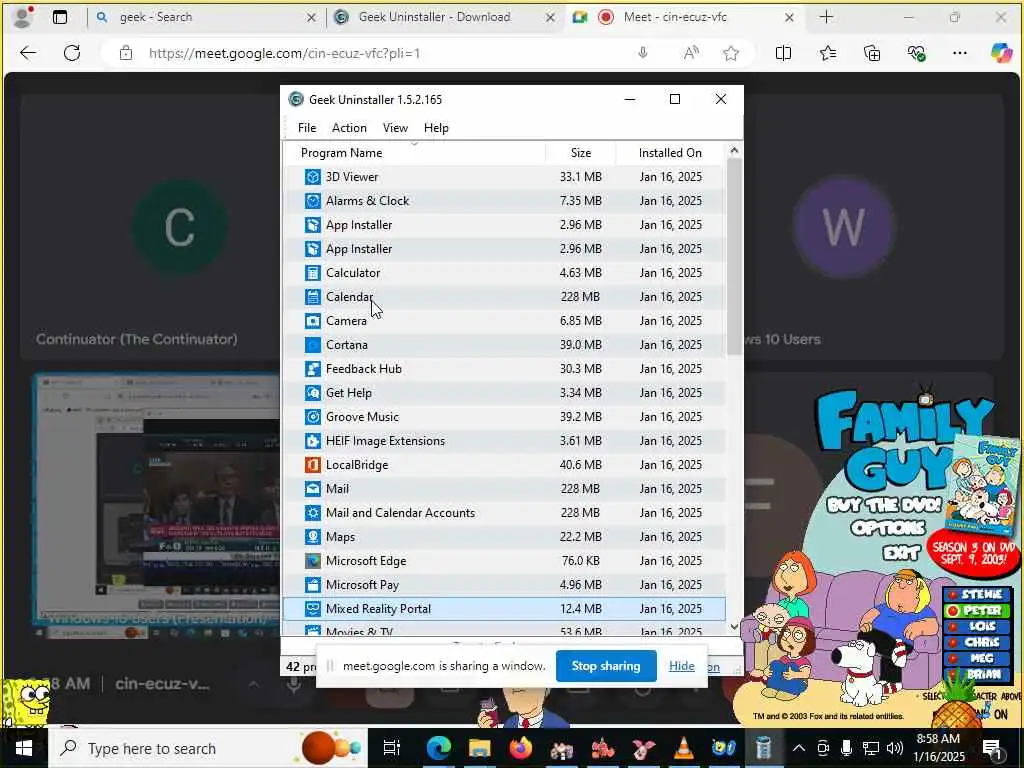Select the Microsoft Pay icon

tap(313, 585)
